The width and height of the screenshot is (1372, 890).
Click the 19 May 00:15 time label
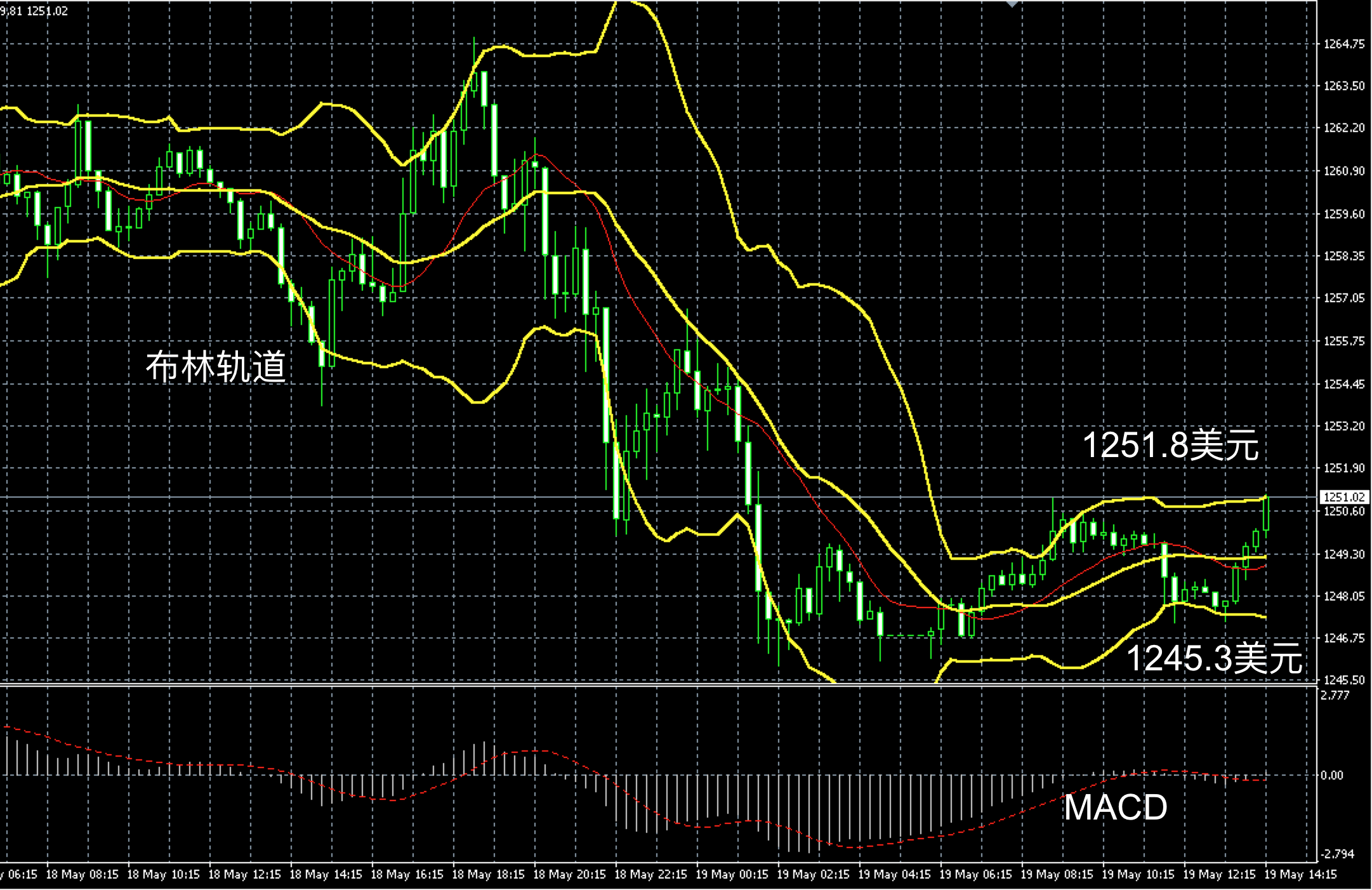(x=732, y=875)
